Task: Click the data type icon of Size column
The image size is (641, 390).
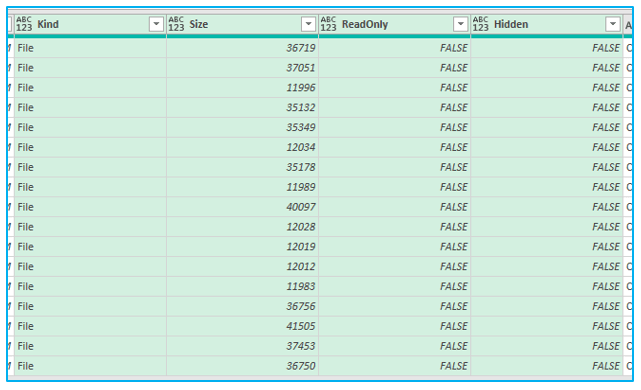Action: point(176,24)
